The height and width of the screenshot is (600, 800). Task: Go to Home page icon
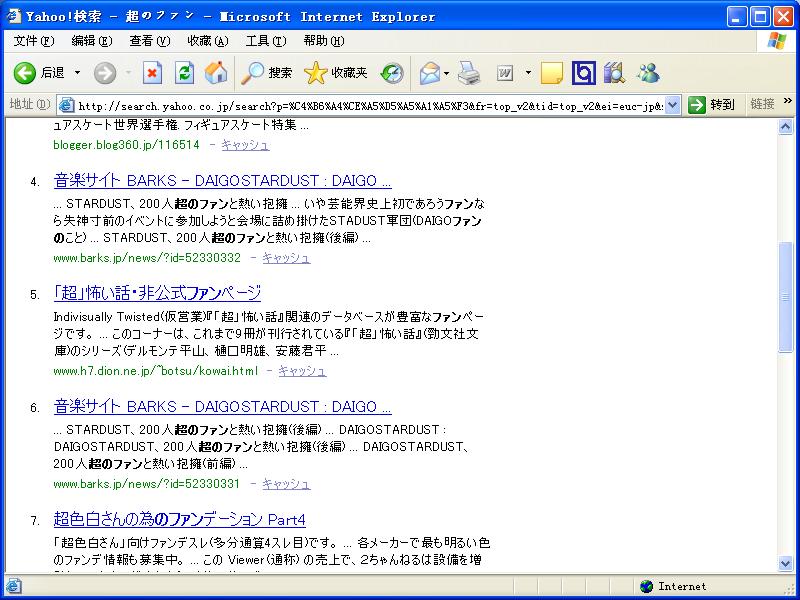(216, 73)
